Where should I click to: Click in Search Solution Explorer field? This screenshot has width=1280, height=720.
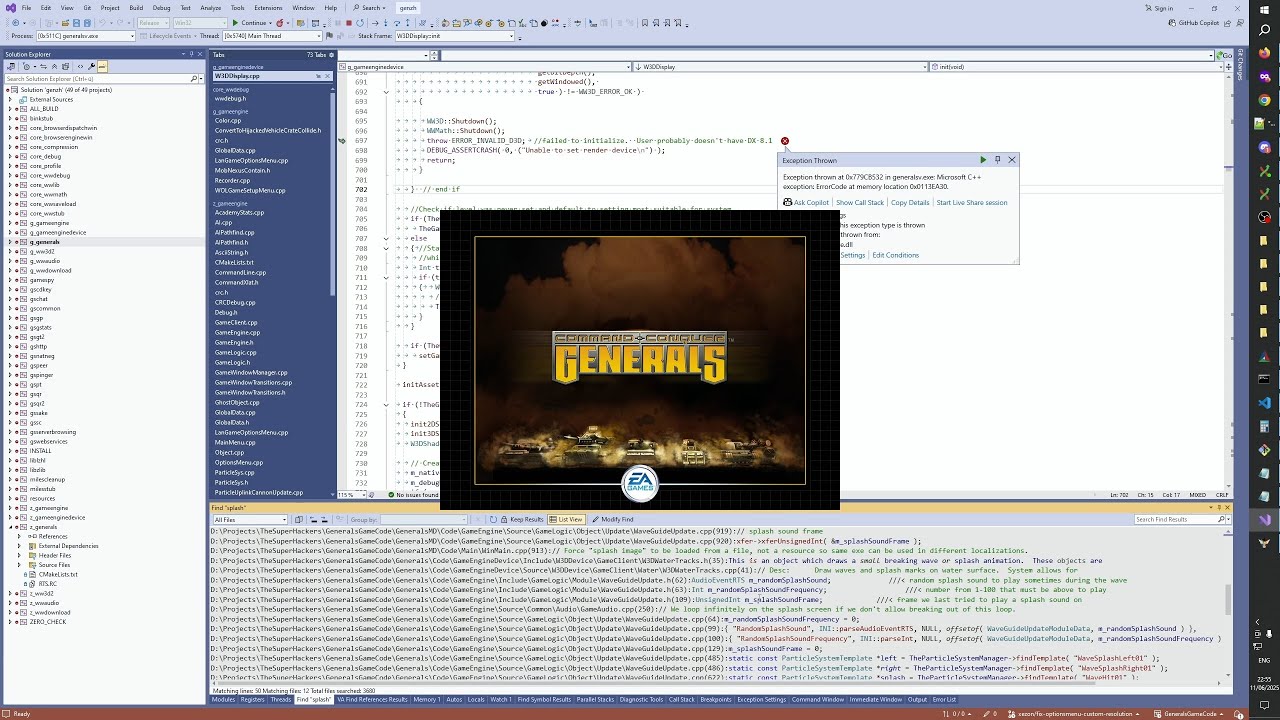coord(97,78)
